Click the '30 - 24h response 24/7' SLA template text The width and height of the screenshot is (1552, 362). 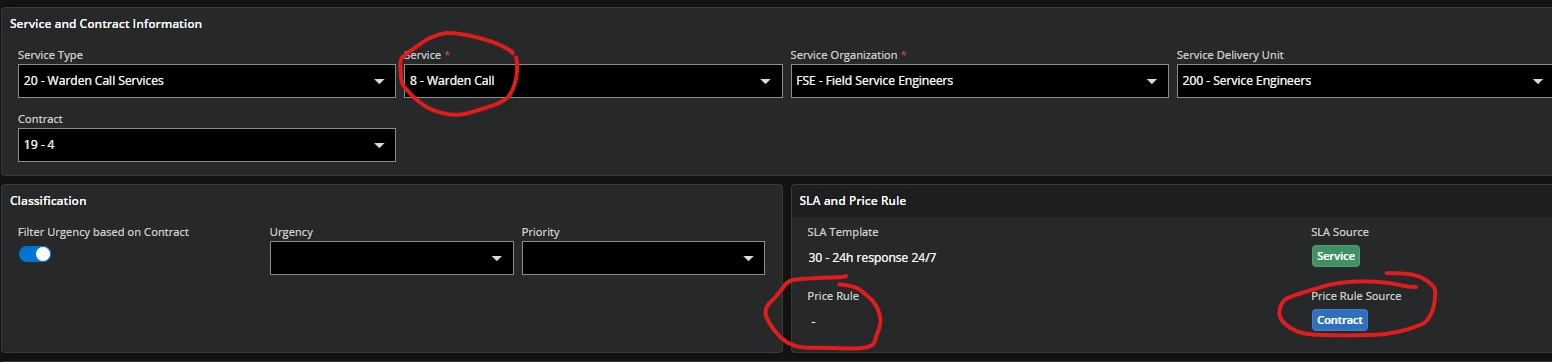click(872, 258)
